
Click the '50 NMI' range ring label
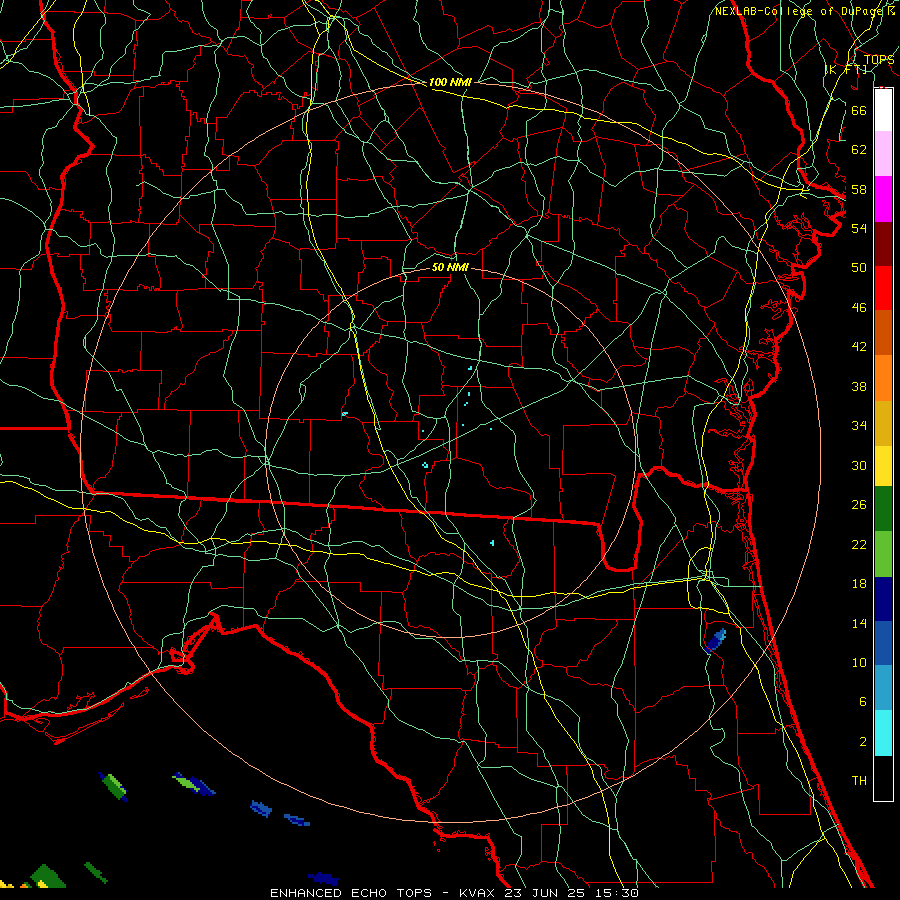pyautogui.click(x=450, y=267)
